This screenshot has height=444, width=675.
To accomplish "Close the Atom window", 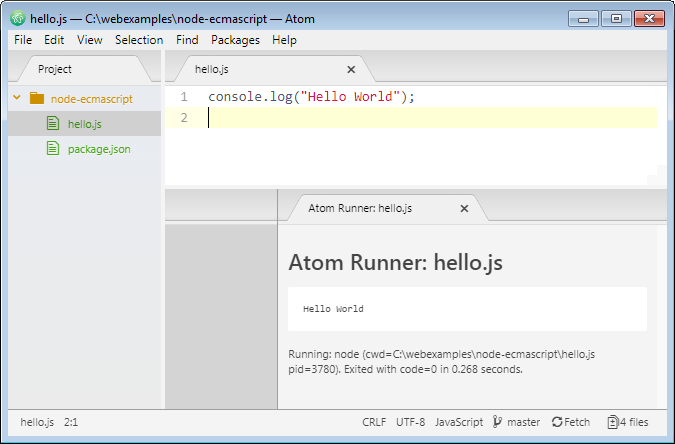I will point(650,19).
